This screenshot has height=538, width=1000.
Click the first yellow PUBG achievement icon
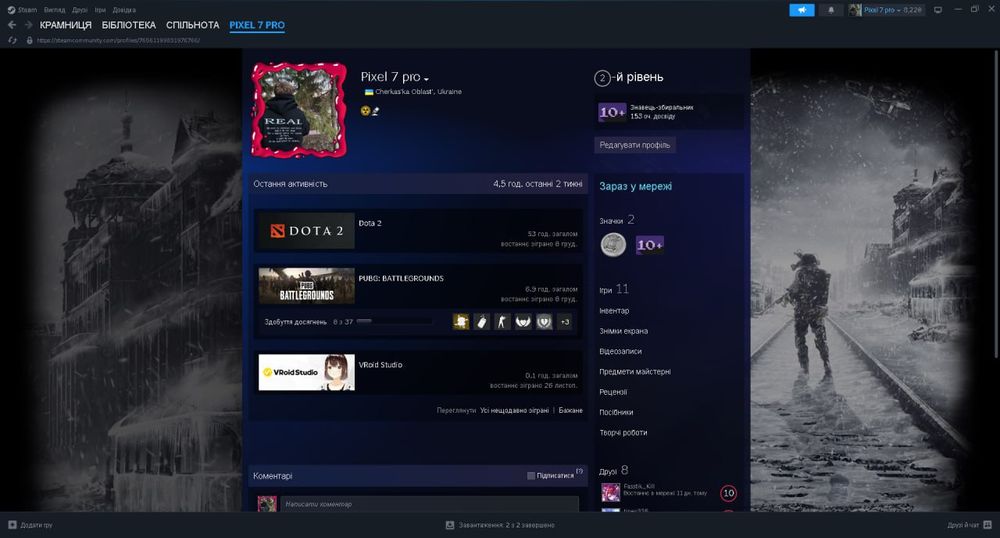(x=461, y=322)
